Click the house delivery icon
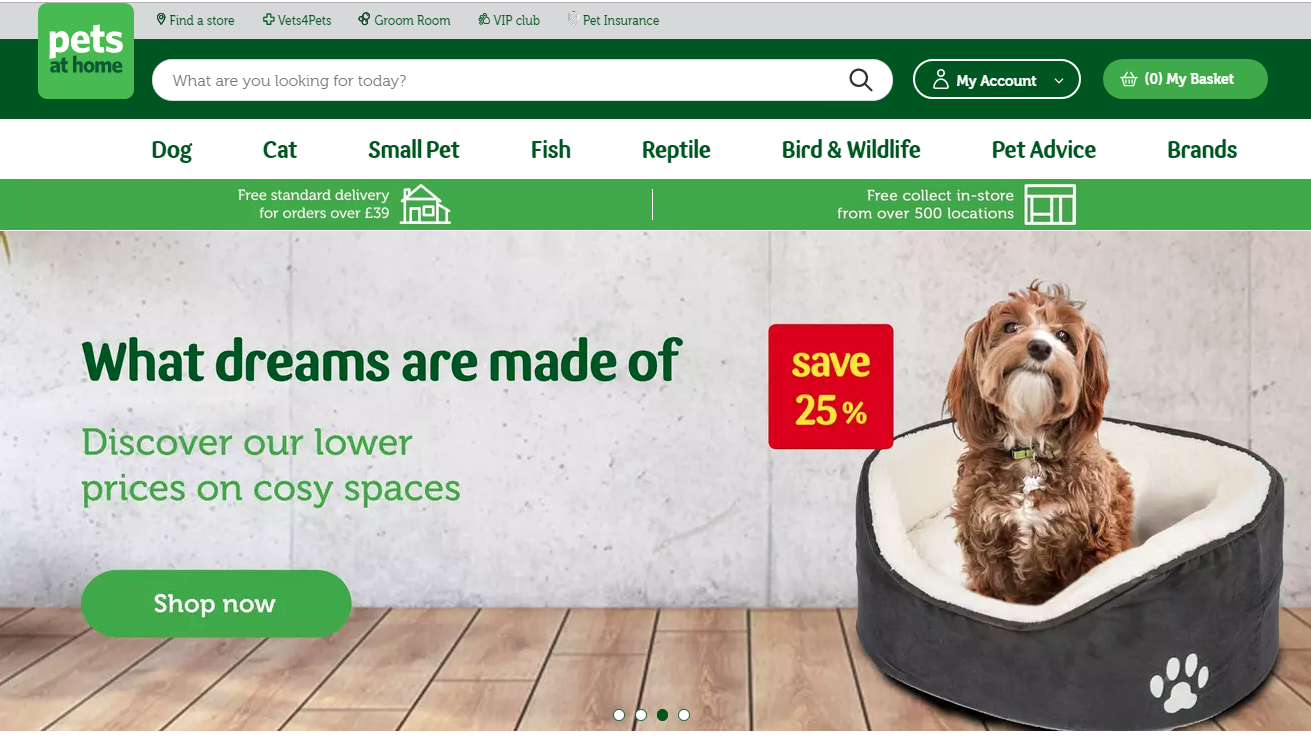Screen dimensions: 1311x738 [x=425, y=204]
